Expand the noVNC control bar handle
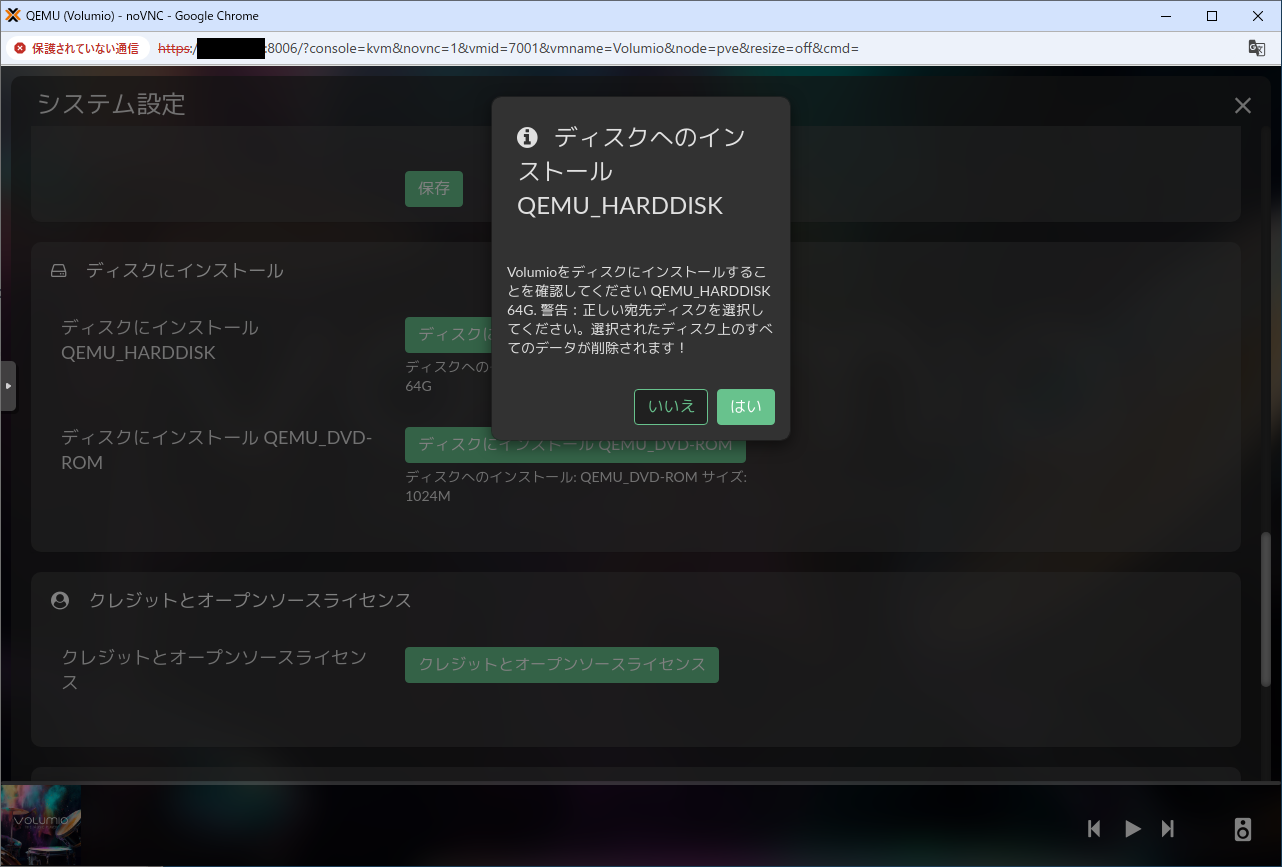Image resolution: width=1282 pixels, height=867 pixels. [8, 386]
